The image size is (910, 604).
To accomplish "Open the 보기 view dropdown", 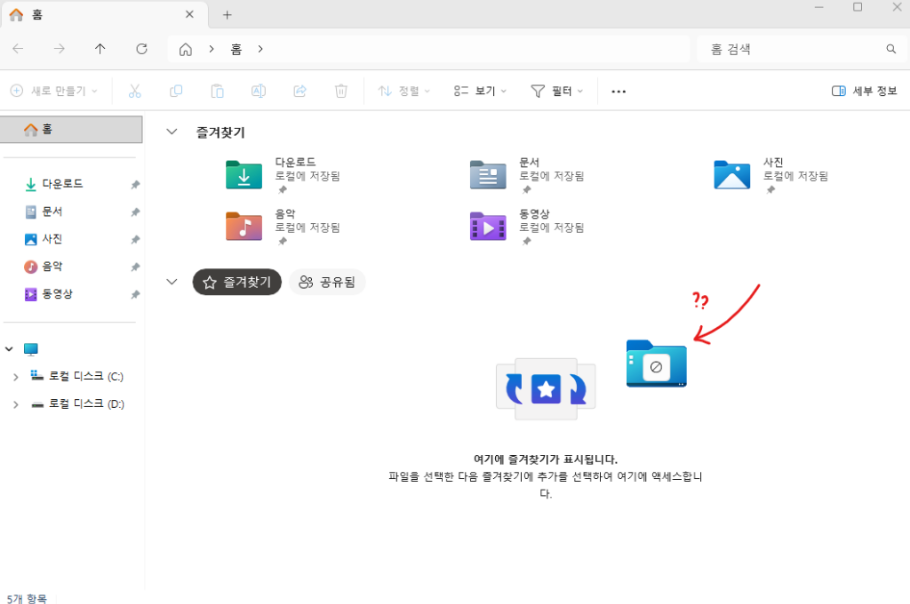I will 480,91.
